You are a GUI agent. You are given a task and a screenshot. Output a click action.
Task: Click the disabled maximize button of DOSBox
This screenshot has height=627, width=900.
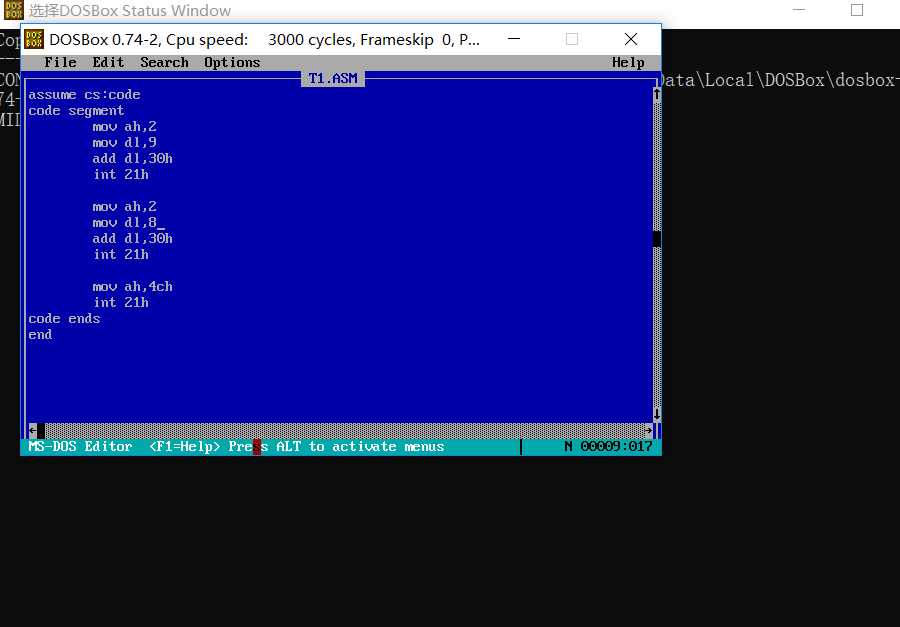pos(572,39)
